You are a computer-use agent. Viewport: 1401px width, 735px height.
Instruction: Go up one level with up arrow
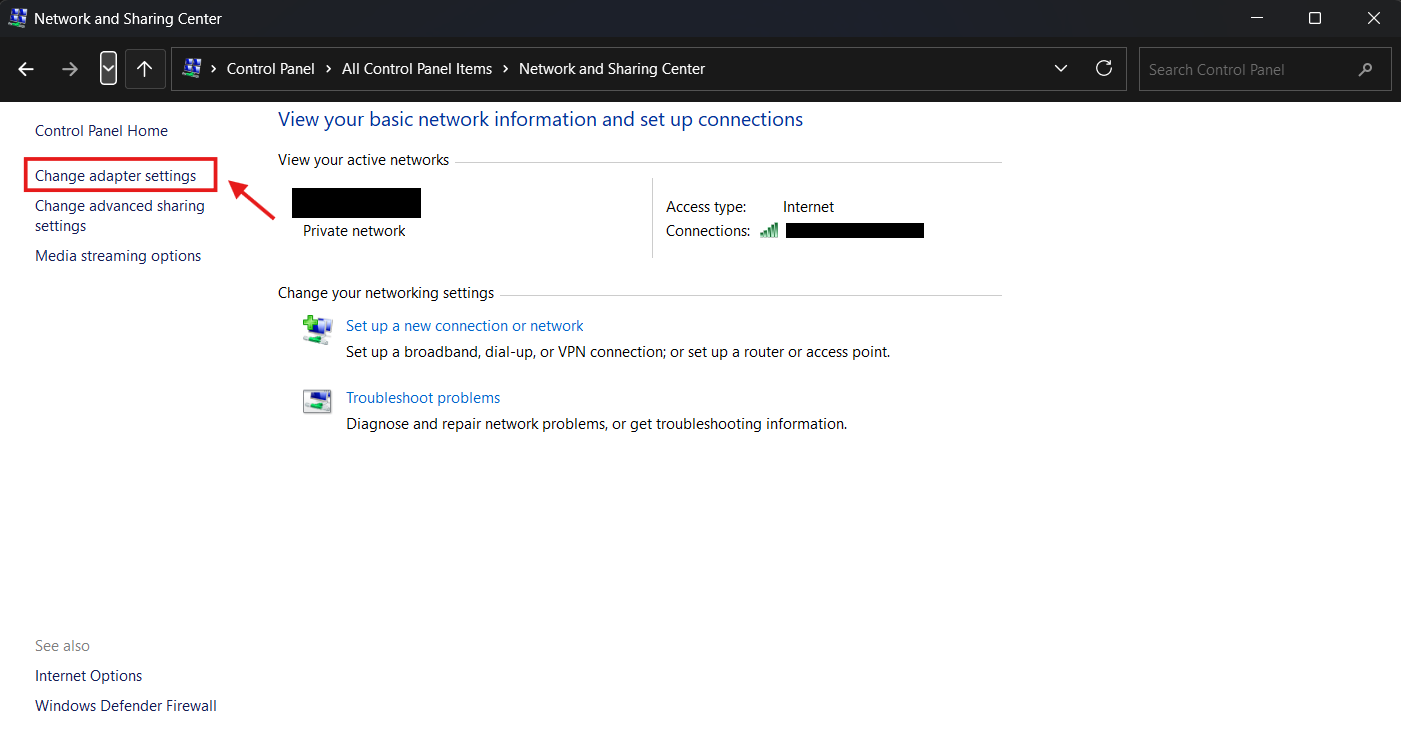coord(145,69)
